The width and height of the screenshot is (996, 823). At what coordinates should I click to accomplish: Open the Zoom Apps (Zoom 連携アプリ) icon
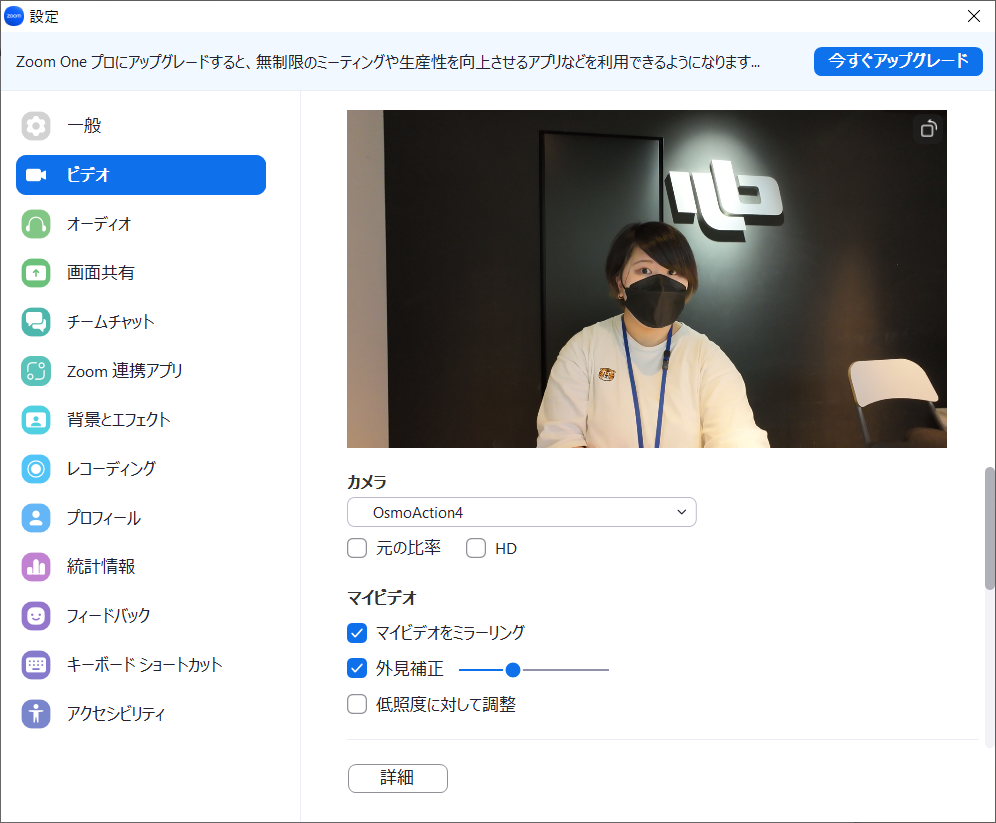pos(36,371)
